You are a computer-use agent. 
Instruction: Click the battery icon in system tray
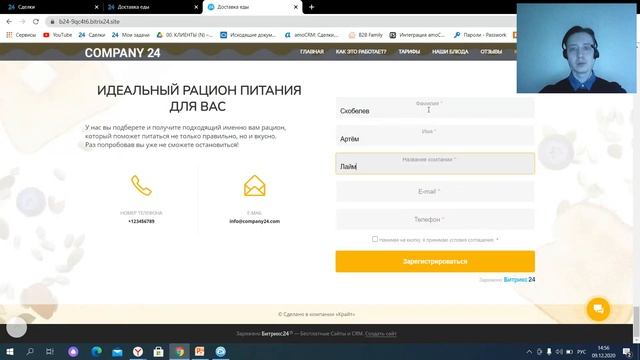pos(569,352)
